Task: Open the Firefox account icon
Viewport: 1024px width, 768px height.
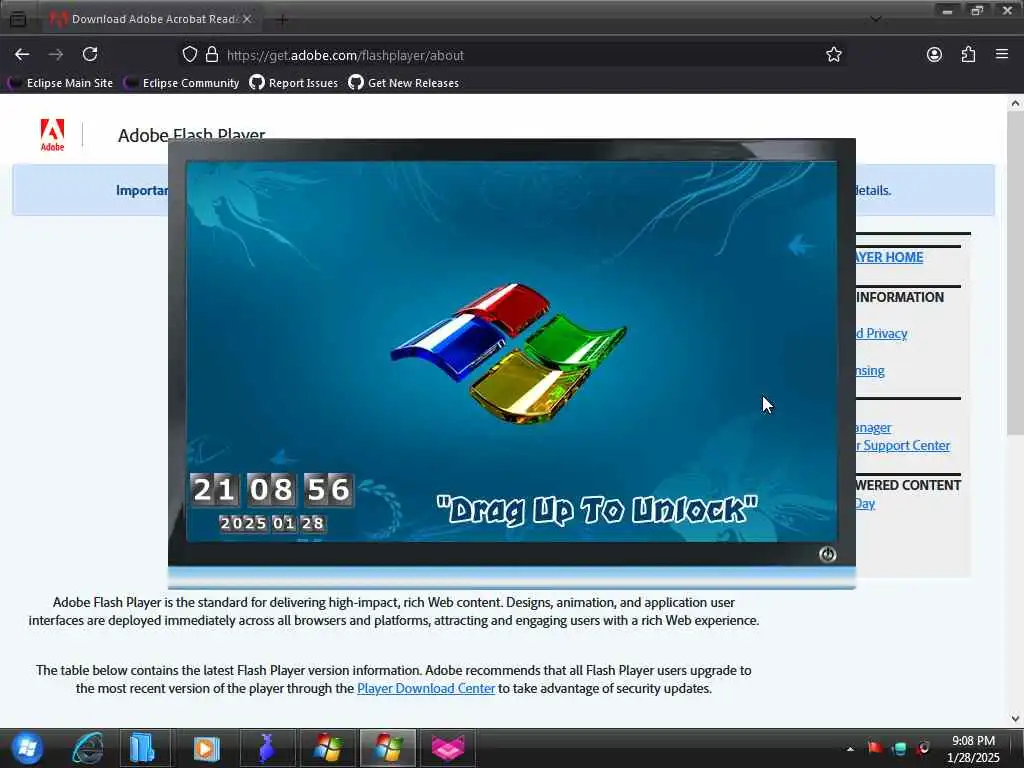Action: click(x=934, y=54)
